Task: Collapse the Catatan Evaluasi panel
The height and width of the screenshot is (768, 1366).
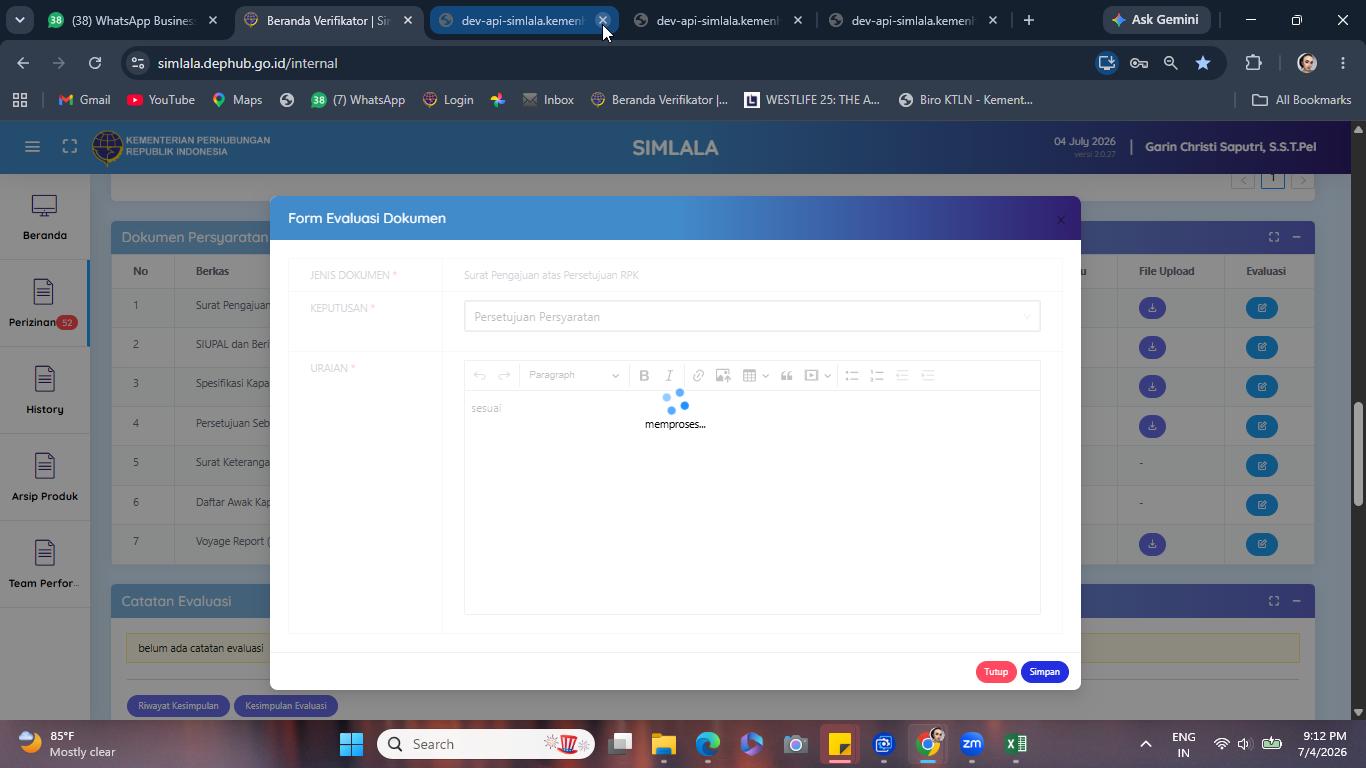Action: coord(1296,601)
